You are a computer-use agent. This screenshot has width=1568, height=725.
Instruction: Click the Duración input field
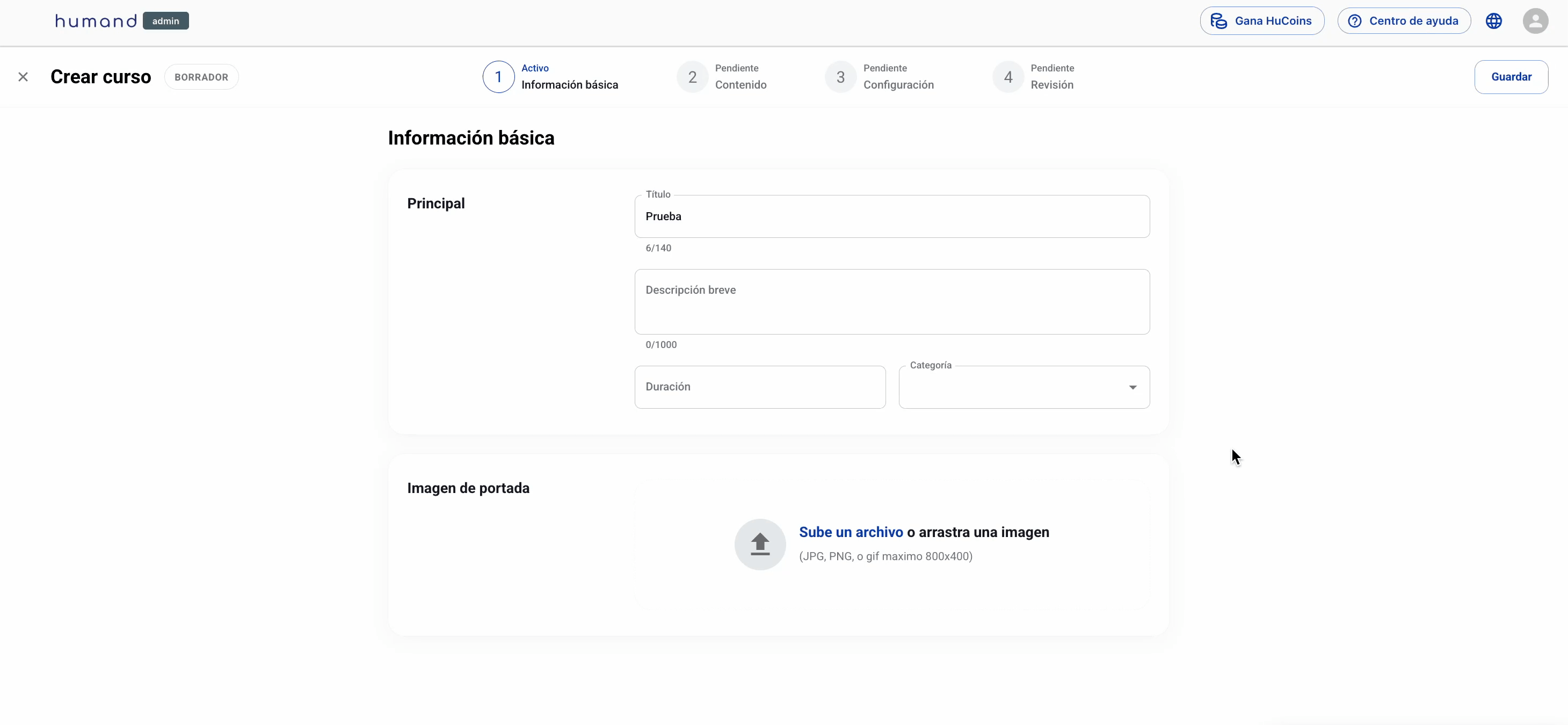tap(759, 387)
